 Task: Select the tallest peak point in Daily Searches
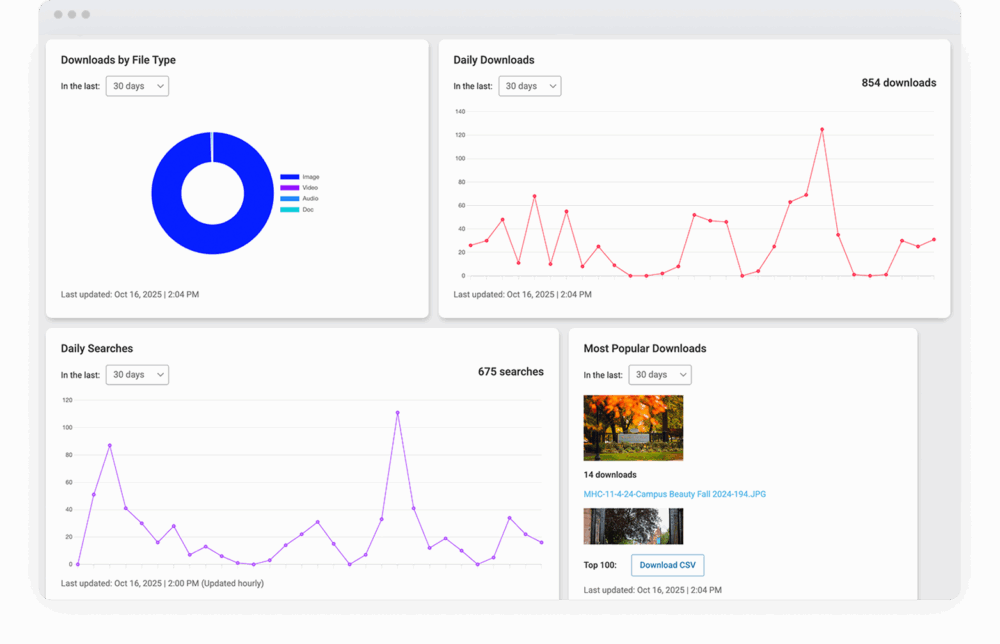[x=397, y=412]
